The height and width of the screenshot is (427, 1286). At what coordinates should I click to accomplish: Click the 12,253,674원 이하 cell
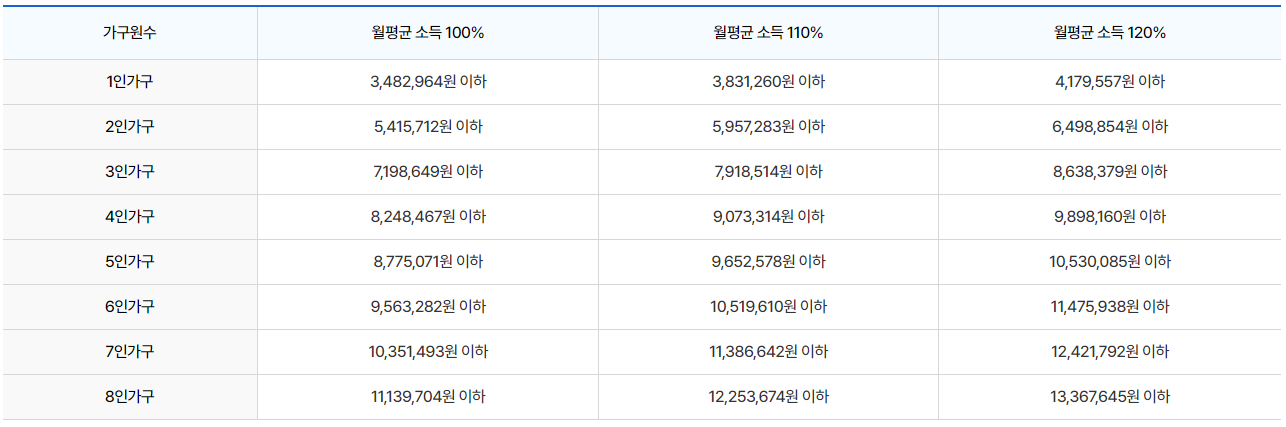768,397
